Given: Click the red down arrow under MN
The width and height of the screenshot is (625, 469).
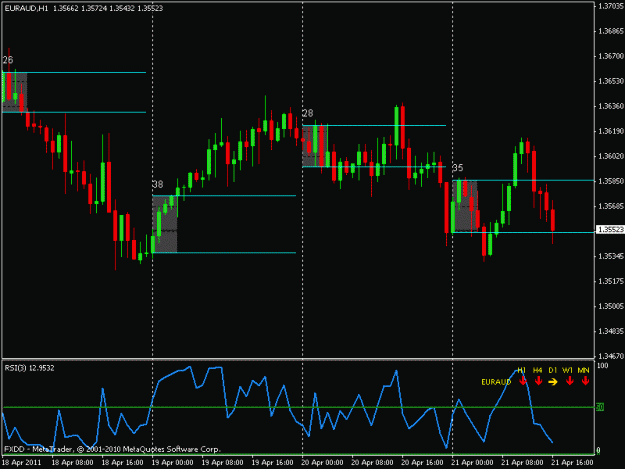Looking at the screenshot, I should coord(585,381).
